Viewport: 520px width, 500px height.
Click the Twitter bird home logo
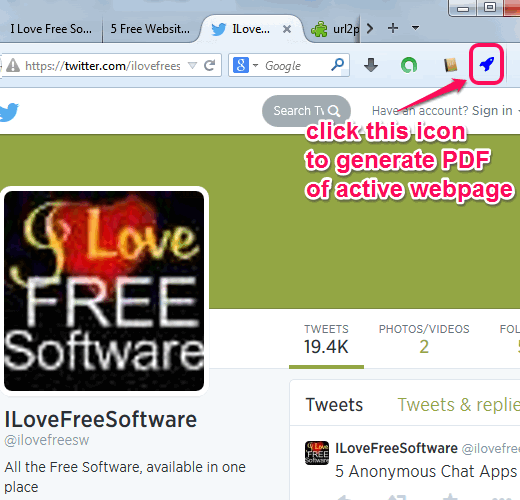pos(9,112)
